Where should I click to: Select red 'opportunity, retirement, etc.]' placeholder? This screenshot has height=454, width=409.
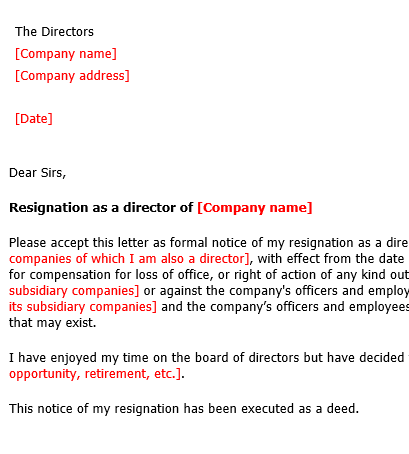point(95,374)
